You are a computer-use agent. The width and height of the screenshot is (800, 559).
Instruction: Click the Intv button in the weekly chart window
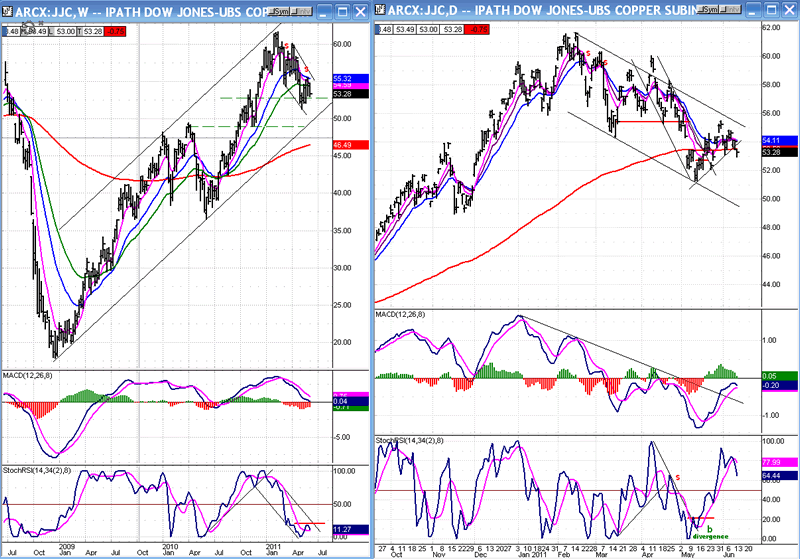click(302, 11)
